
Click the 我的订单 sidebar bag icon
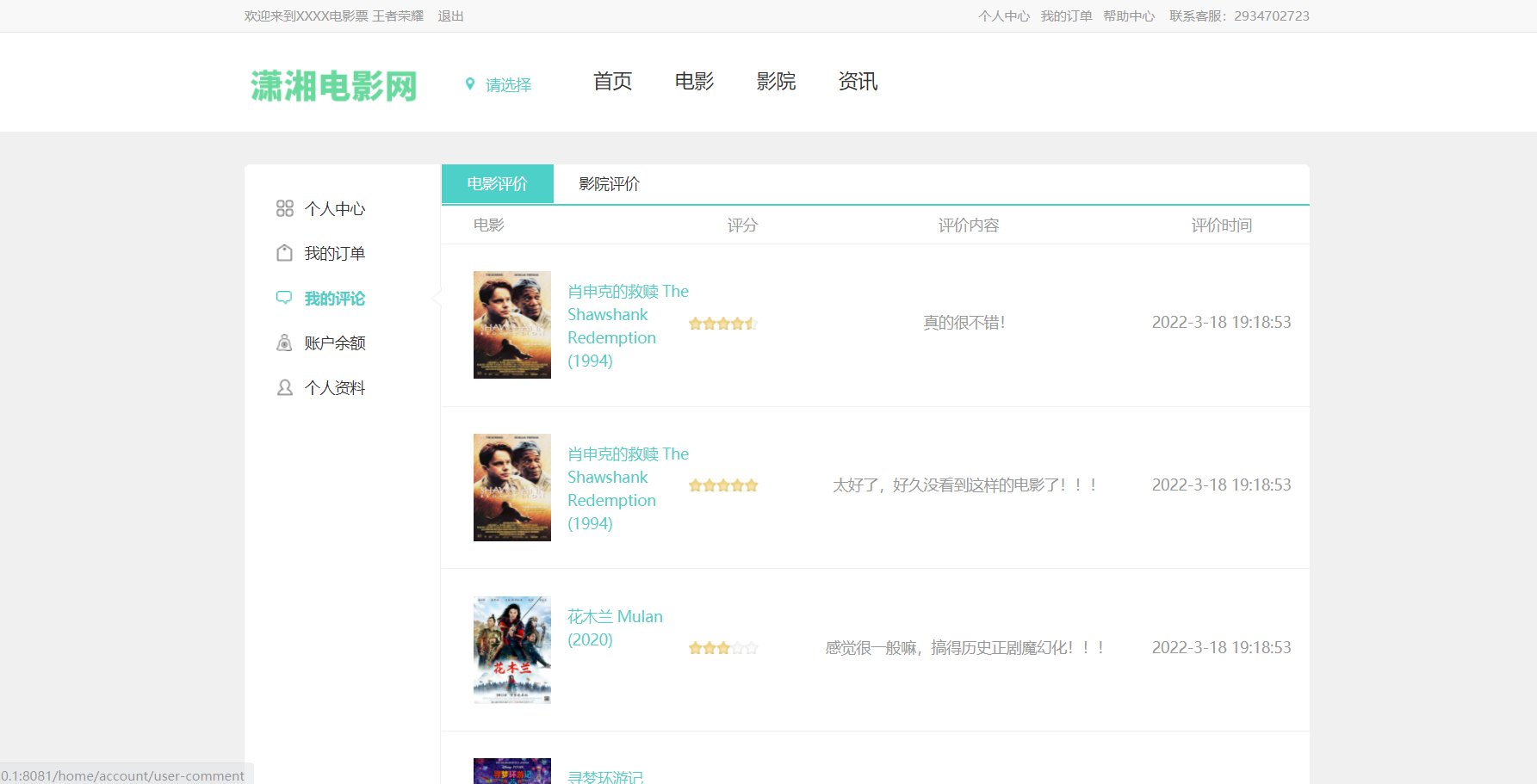point(284,253)
